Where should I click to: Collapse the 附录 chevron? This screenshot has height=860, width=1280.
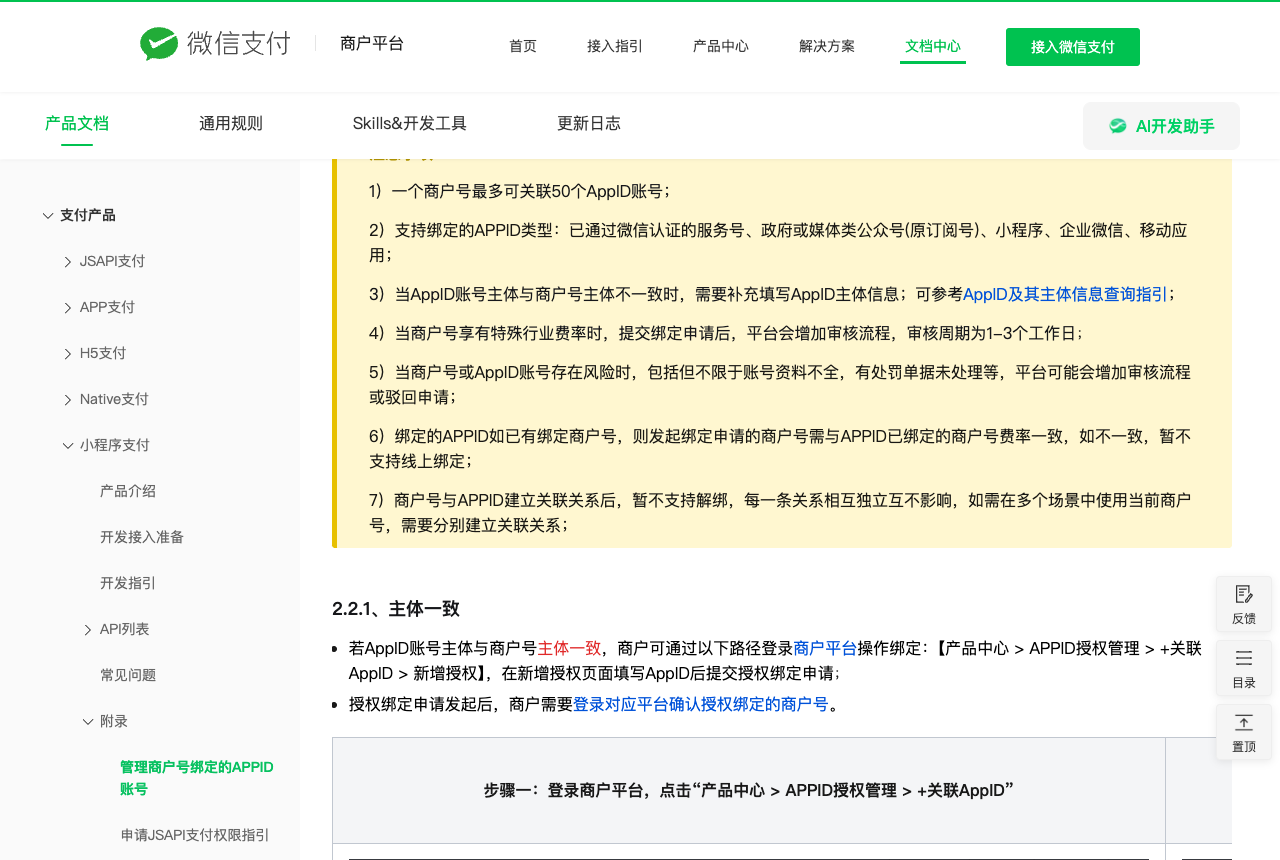88,721
